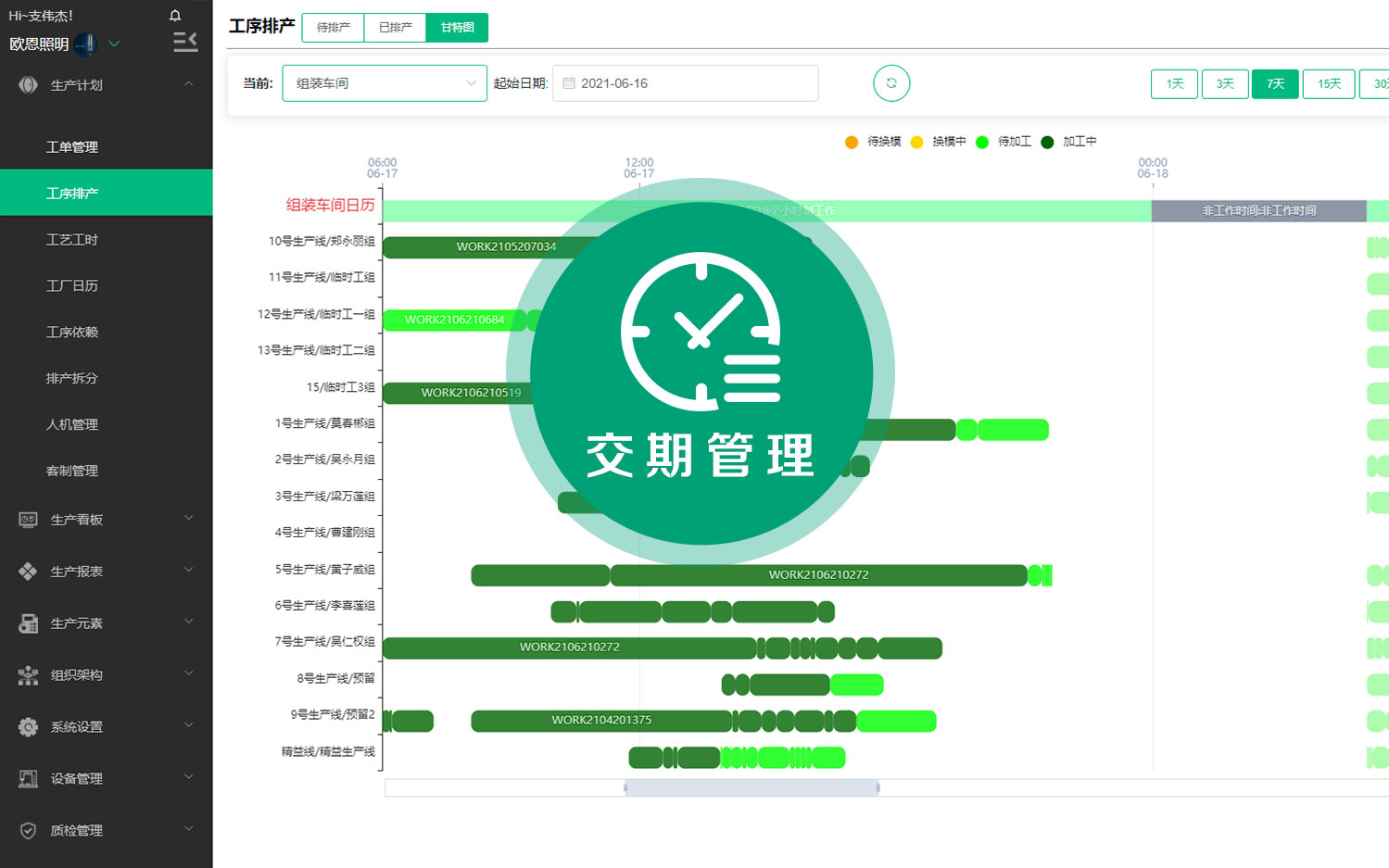Open the 质检管理 quality inspection shield icon
Viewport: 1389px width, 868px height.
click(x=28, y=830)
